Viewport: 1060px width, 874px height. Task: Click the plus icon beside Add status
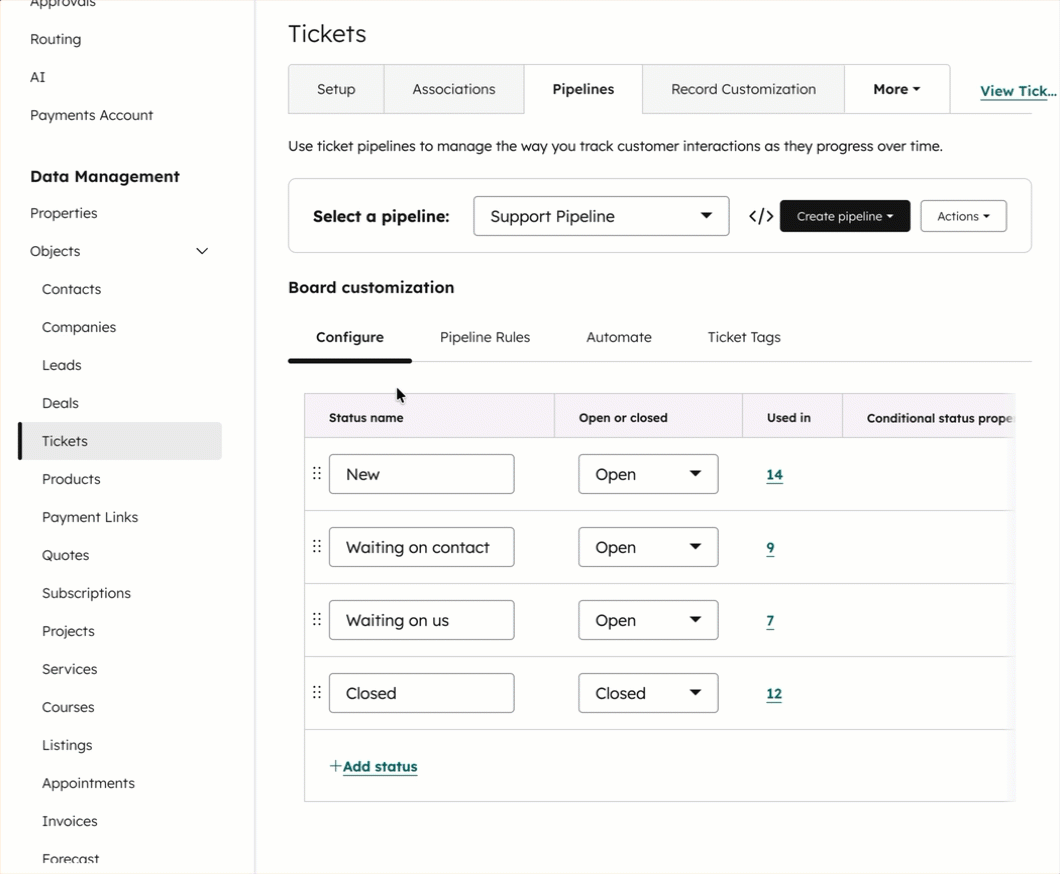pos(335,766)
